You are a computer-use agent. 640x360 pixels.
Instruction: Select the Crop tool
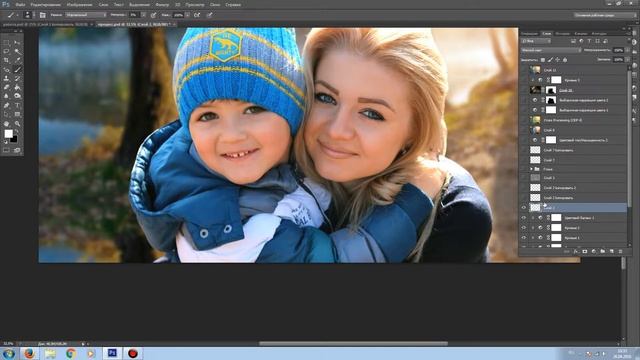point(6,60)
